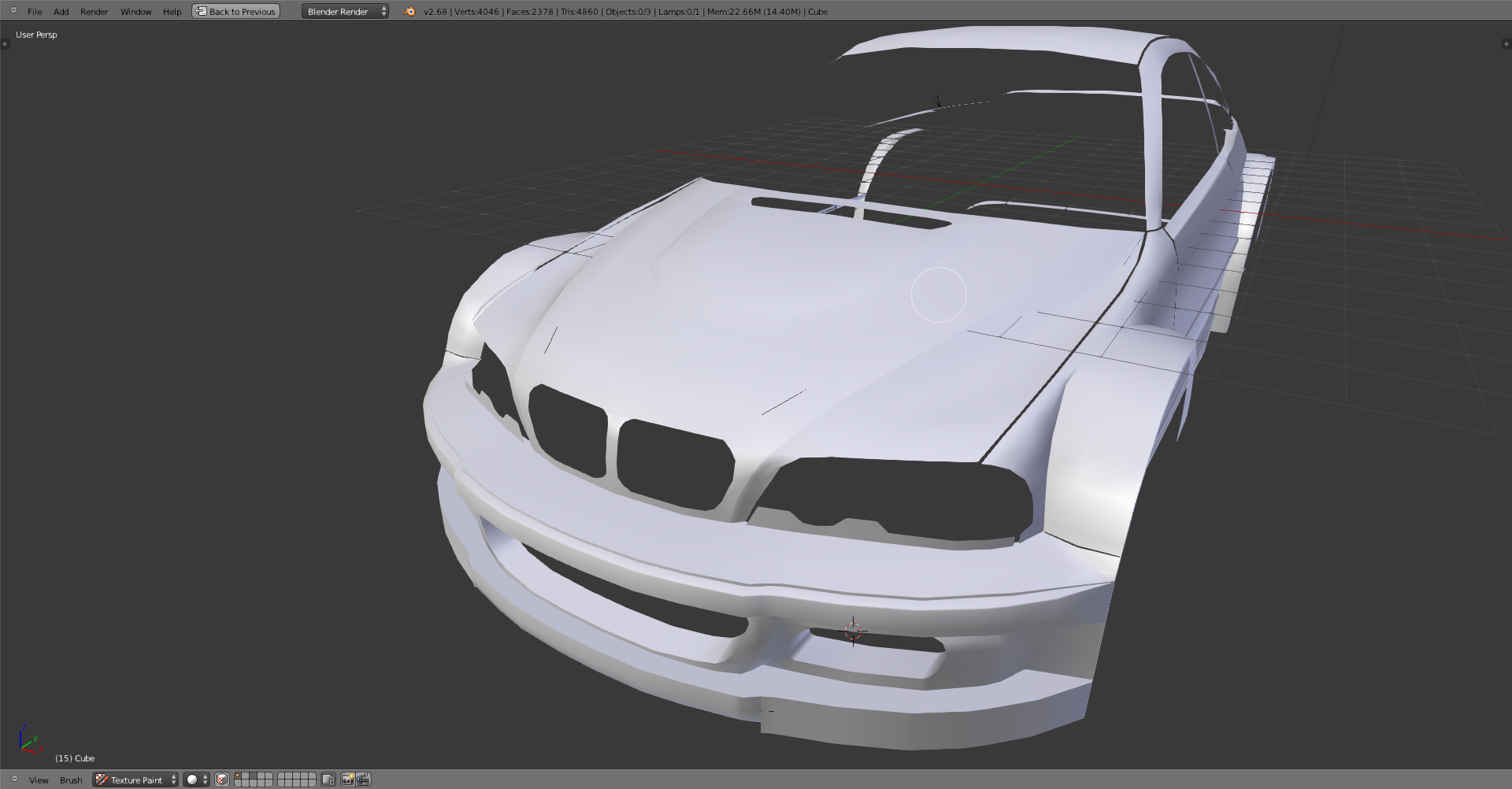Screen dimensions: 1512x789
Task: Toggle face selection masking icon
Action: coord(222,780)
